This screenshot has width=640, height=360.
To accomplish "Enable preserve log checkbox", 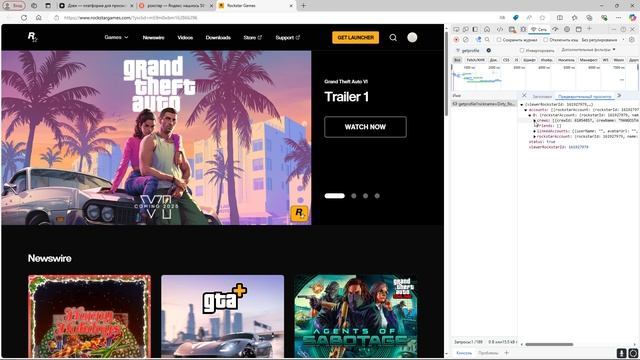I will [499, 40].
